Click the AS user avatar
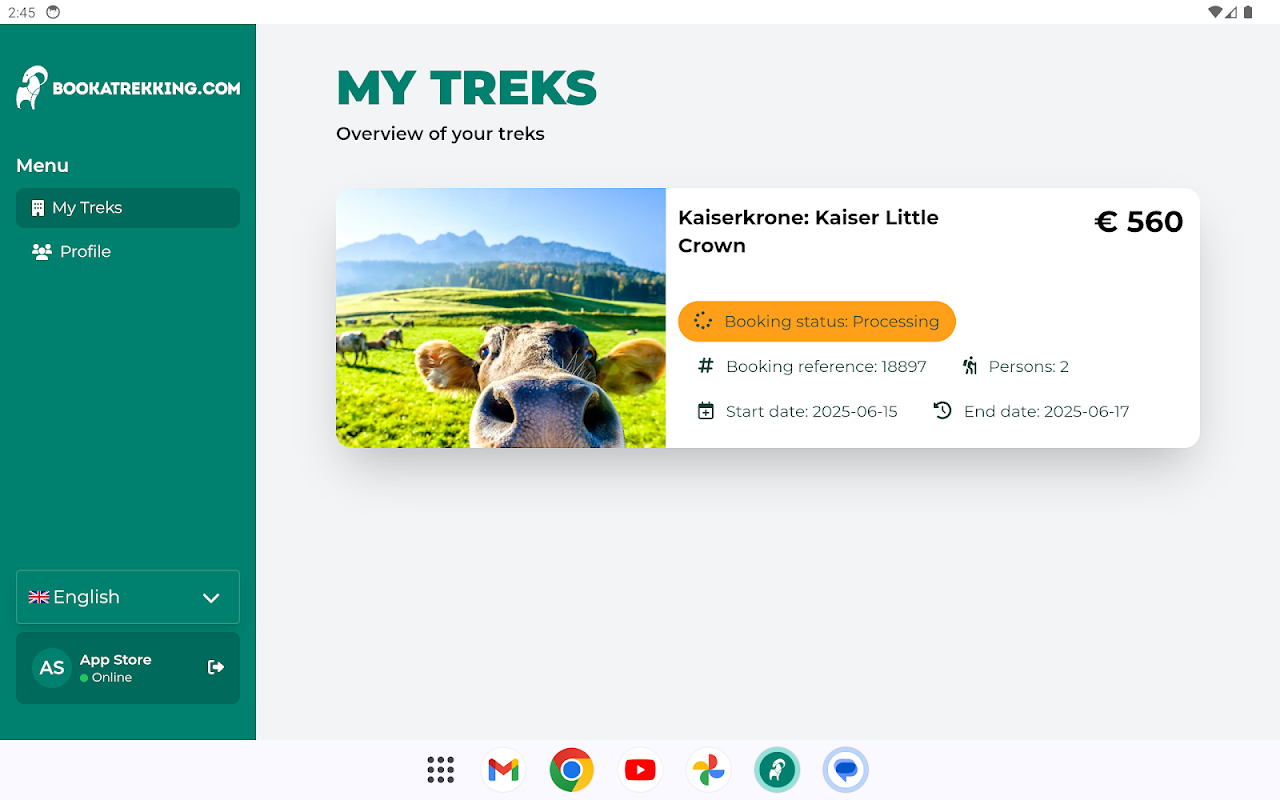 click(52, 668)
